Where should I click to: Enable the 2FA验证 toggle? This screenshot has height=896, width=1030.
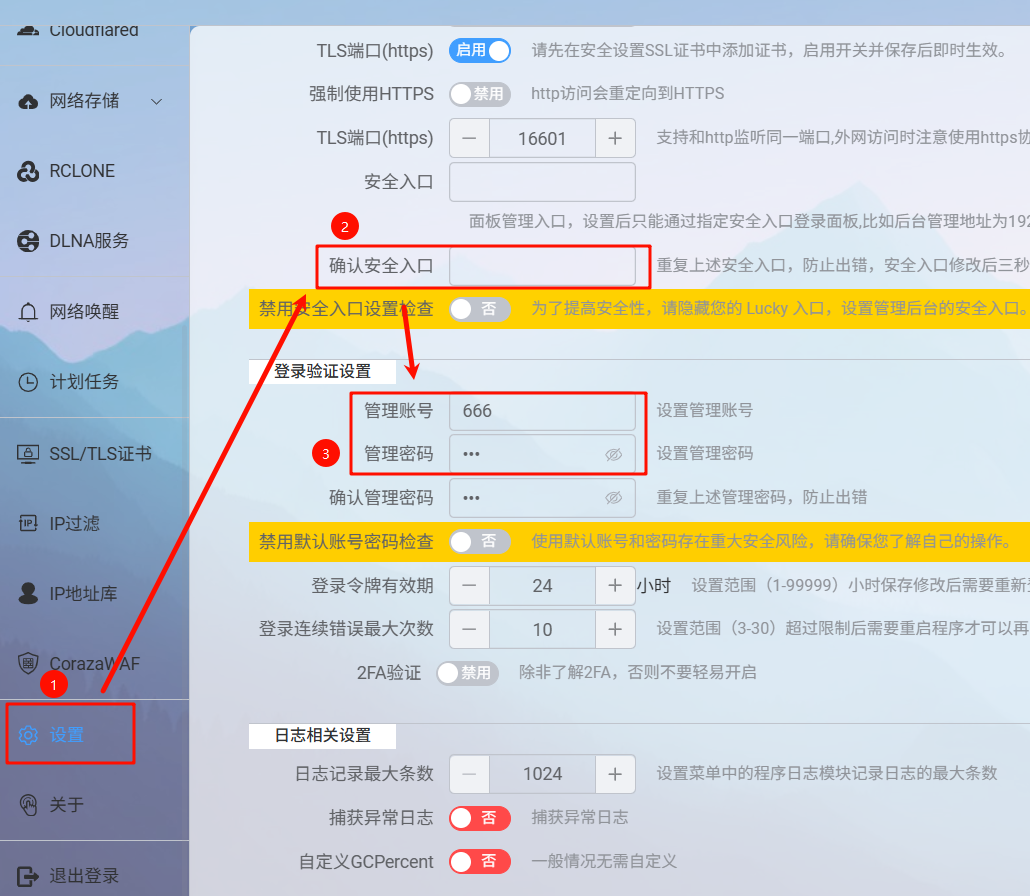pos(467,673)
